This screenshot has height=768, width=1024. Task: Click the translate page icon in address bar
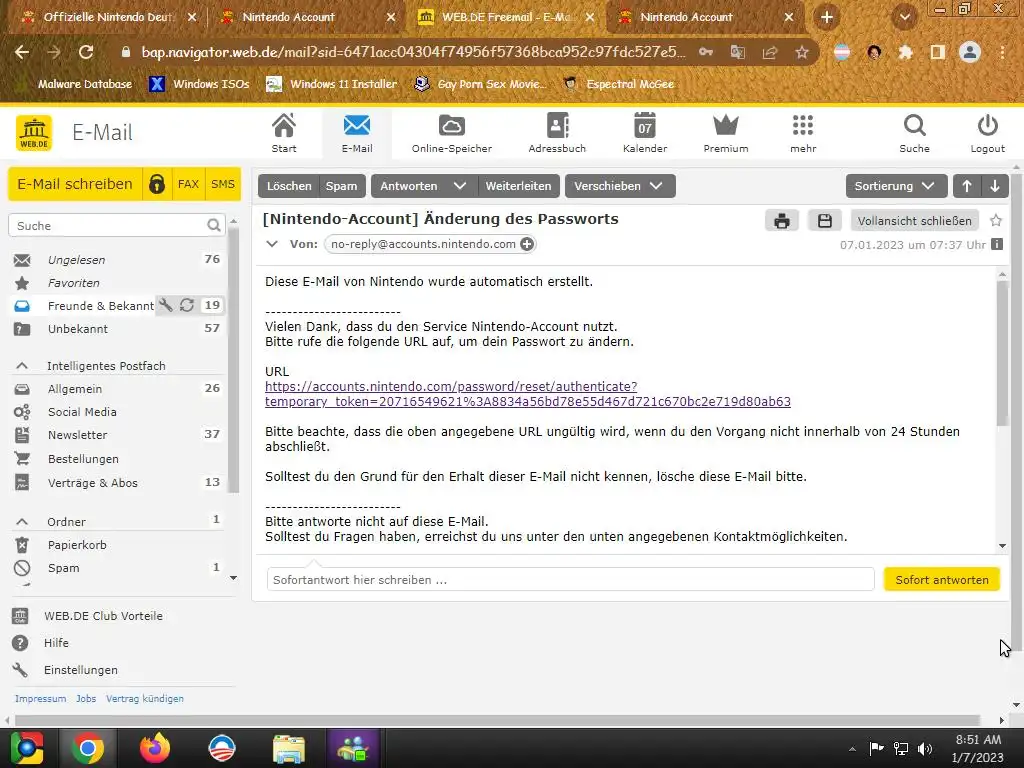tap(738, 52)
